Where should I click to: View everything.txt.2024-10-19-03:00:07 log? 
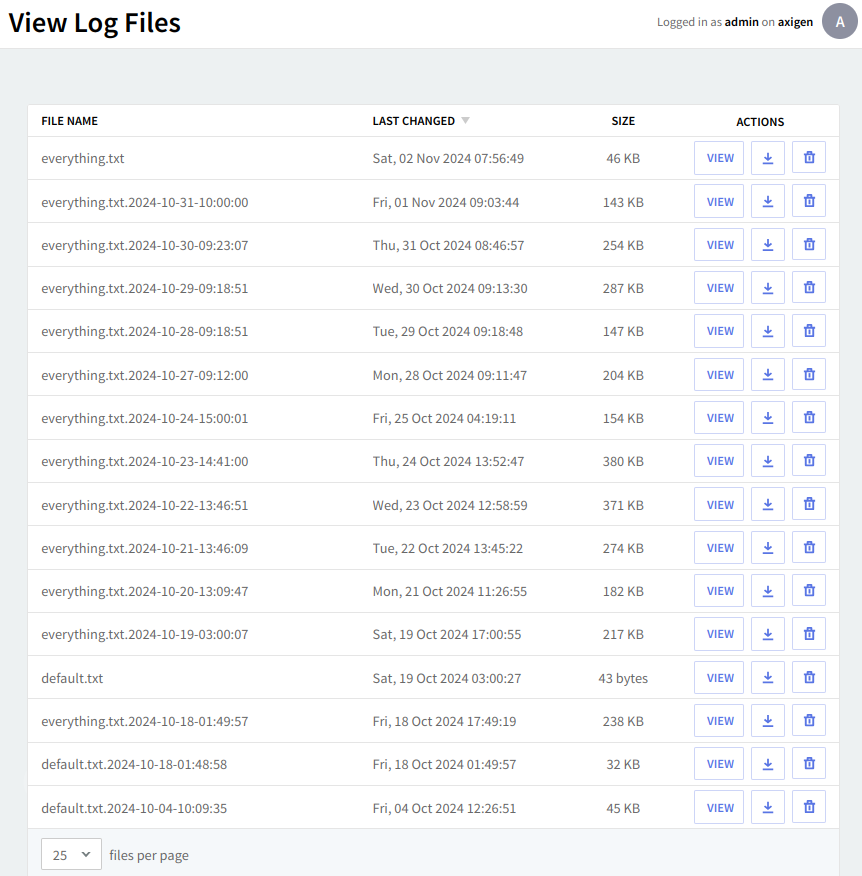[720, 634]
